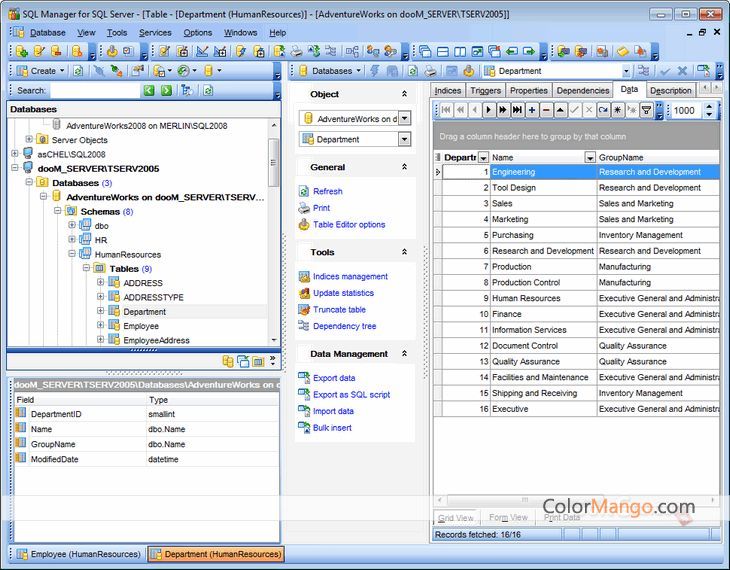
Task: Switch to the Indices tab
Action: 447,90
